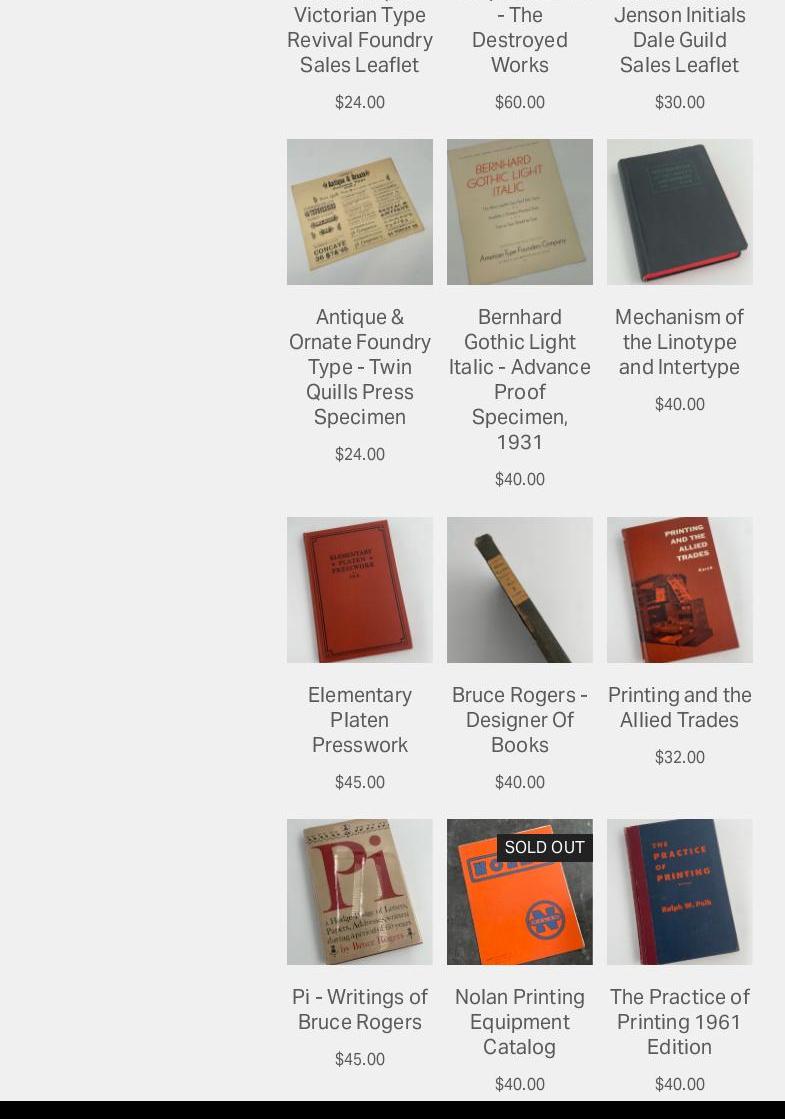The height and width of the screenshot is (1119, 785).
Task: Open The Practice of Printing cover image
Action: (x=679, y=892)
